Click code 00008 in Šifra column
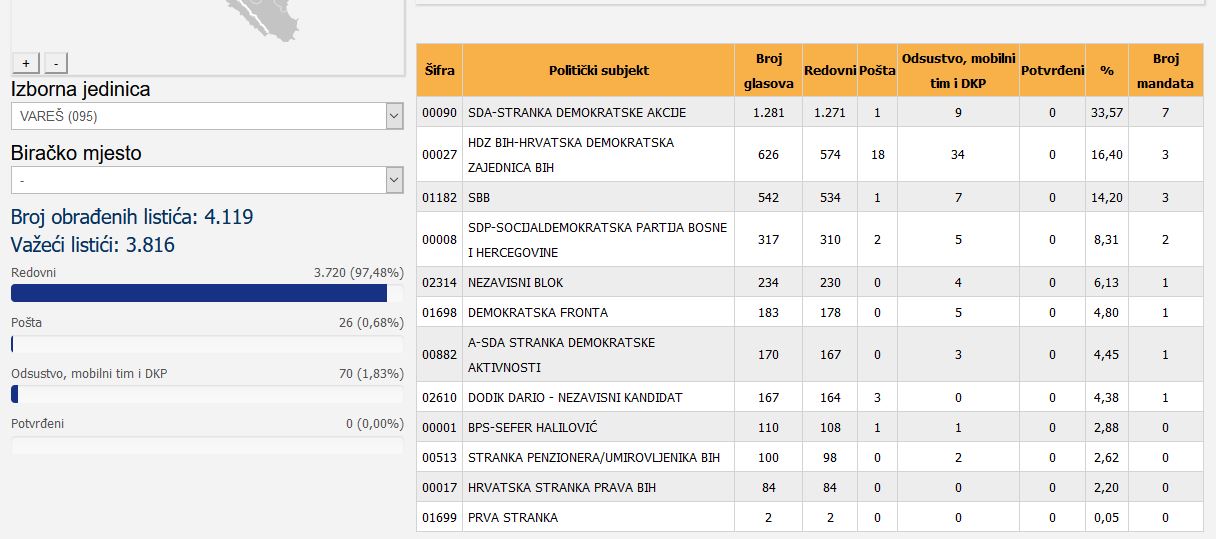The height and width of the screenshot is (539, 1216). pos(439,240)
